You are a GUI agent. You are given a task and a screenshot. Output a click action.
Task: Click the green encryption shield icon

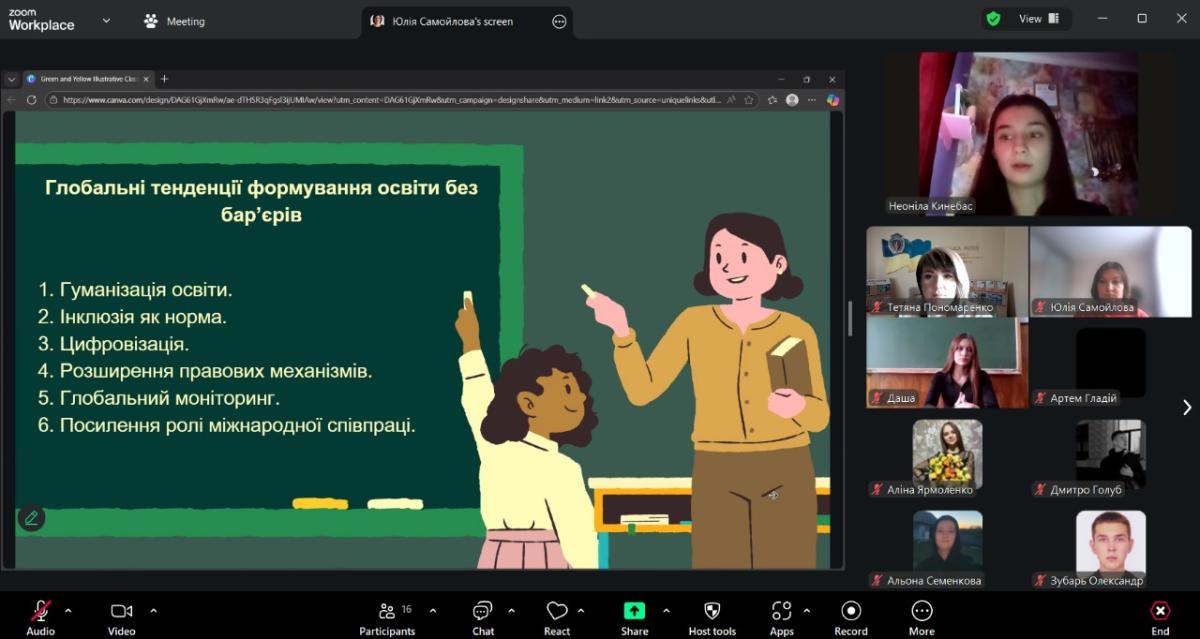coord(993,19)
